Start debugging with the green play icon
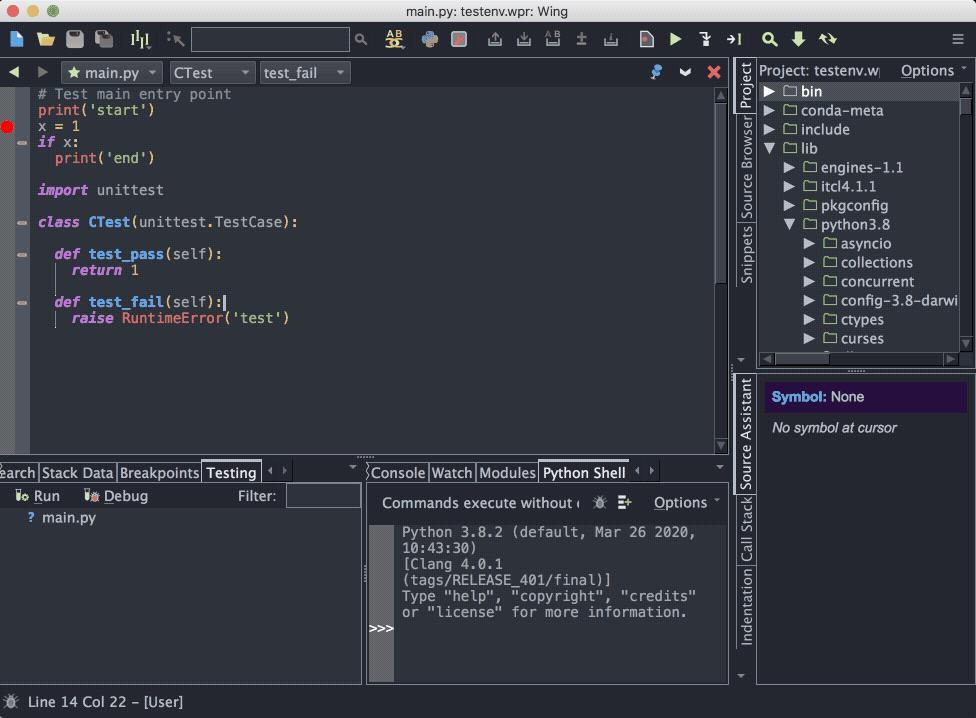976x718 pixels. click(675, 39)
